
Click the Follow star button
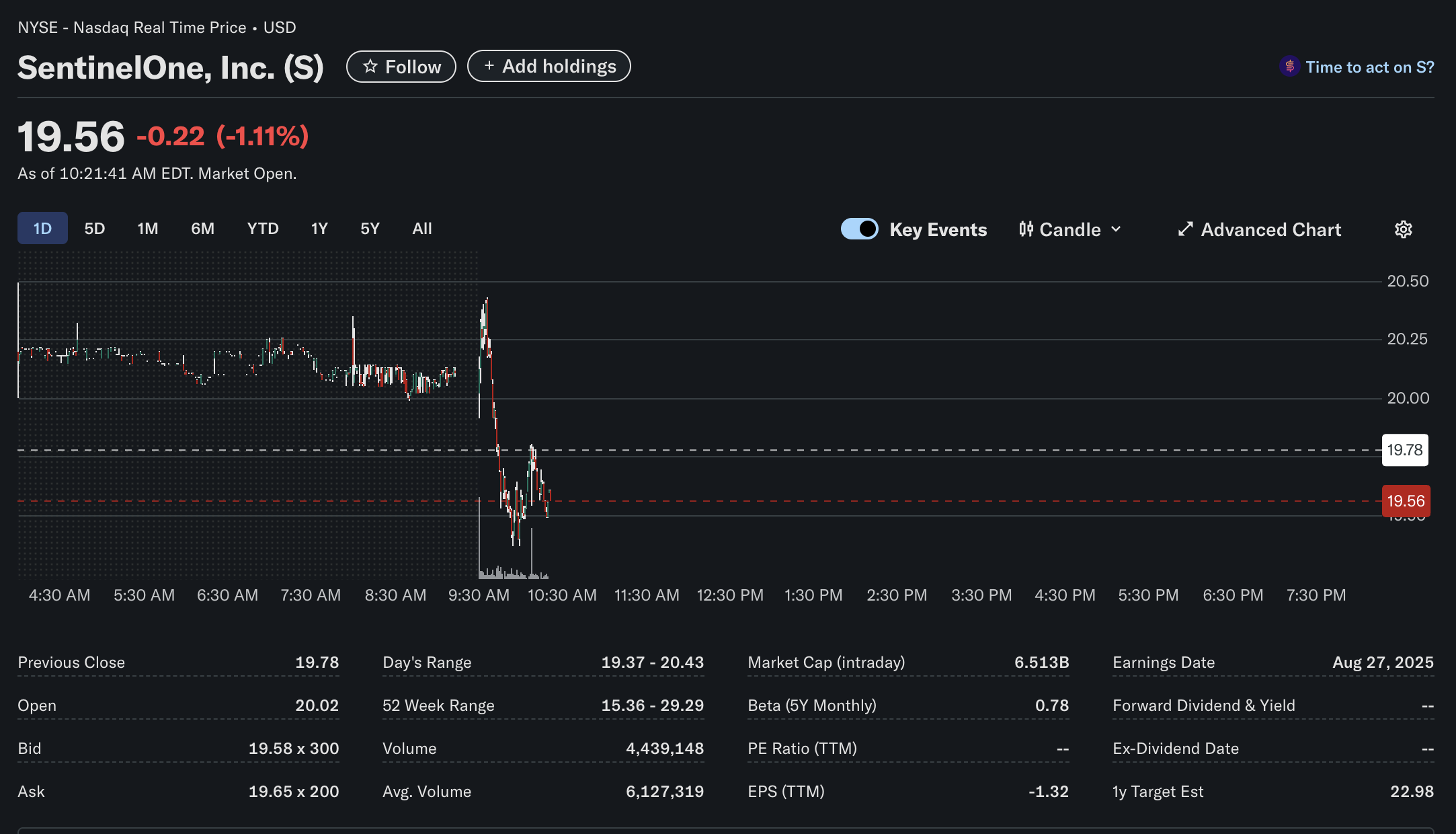point(401,67)
